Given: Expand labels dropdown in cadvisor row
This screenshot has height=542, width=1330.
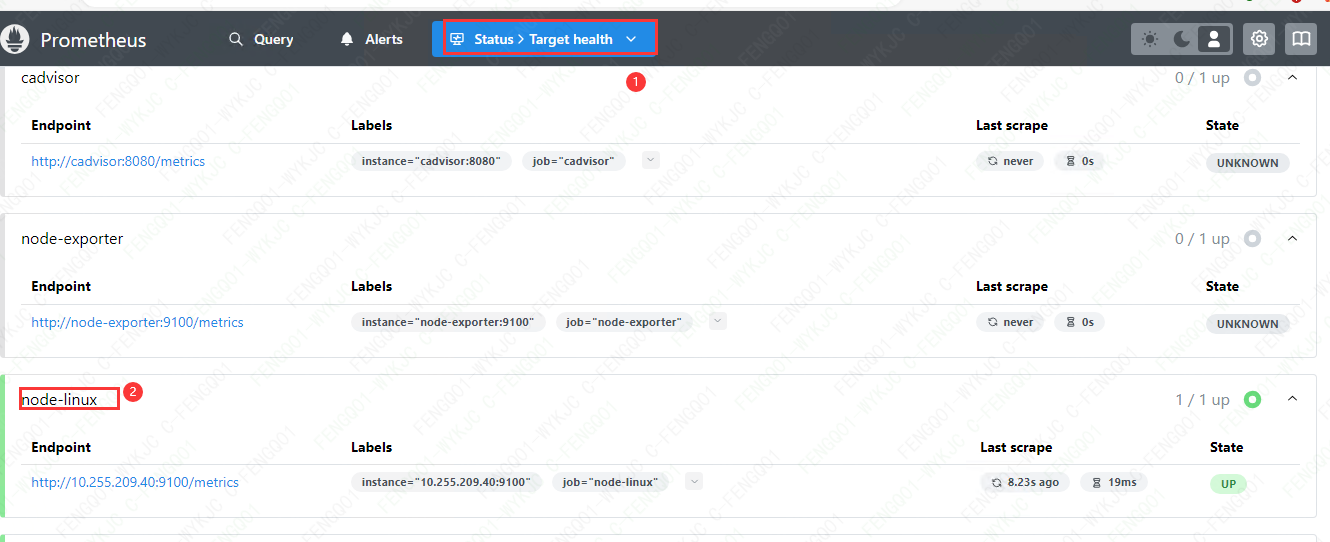Looking at the screenshot, I should click(x=651, y=160).
